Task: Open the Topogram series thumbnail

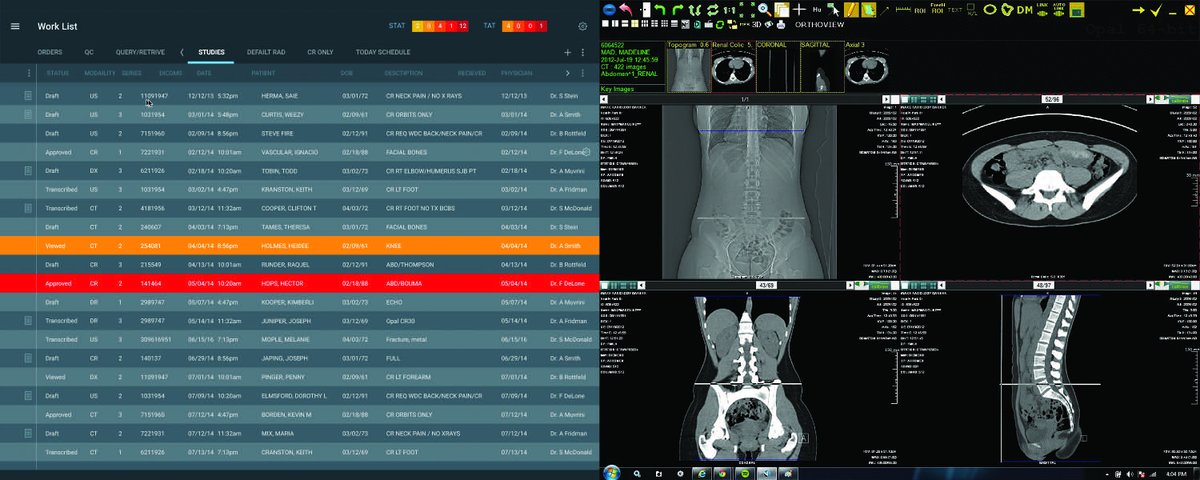Action: click(x=690, y=66)
